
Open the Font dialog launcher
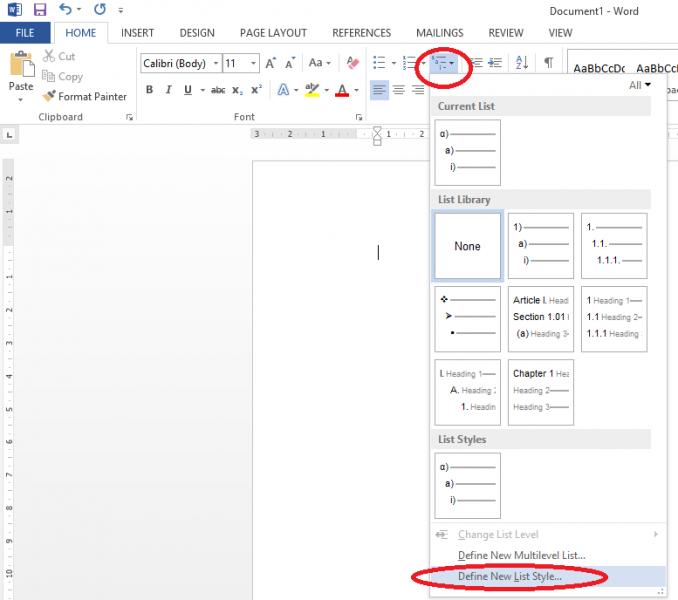(359, 117)
